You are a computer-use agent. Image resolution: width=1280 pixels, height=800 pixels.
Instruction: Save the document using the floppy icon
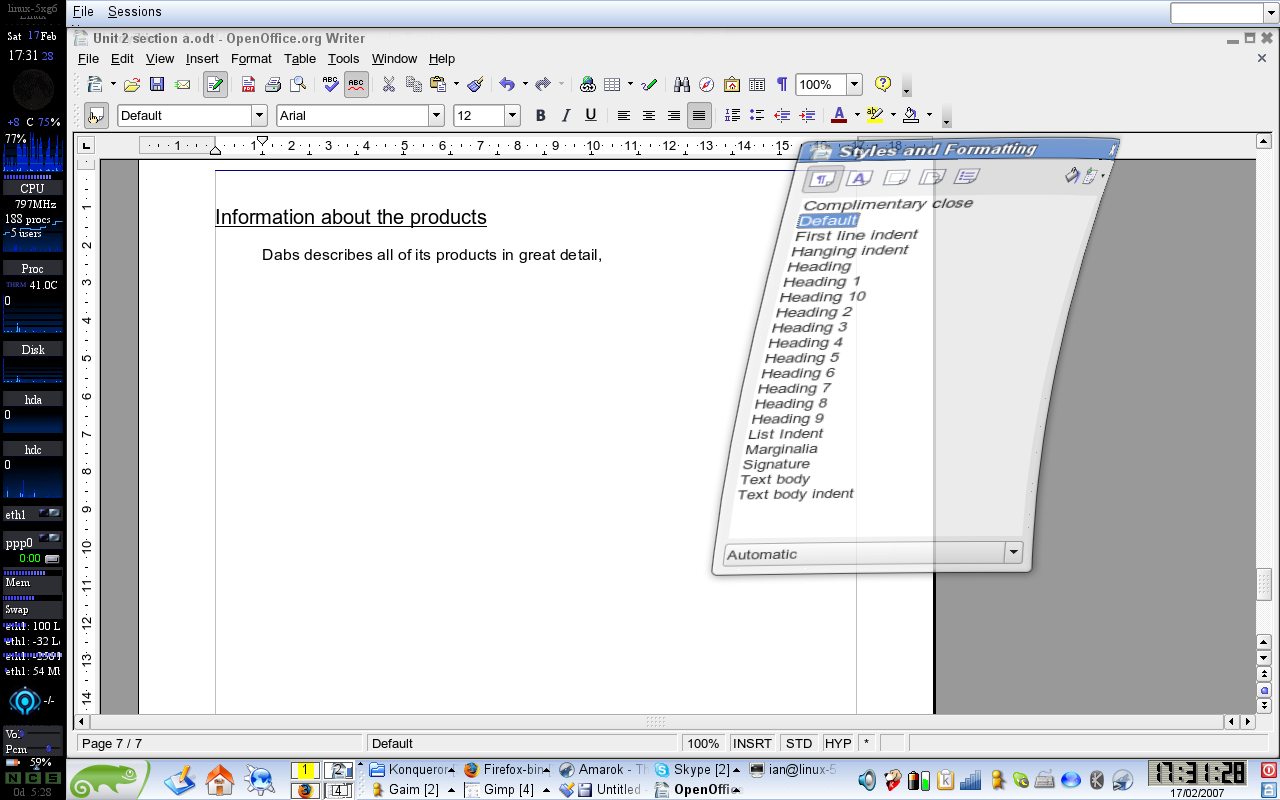pyautogui.click(x=157, y=85)
